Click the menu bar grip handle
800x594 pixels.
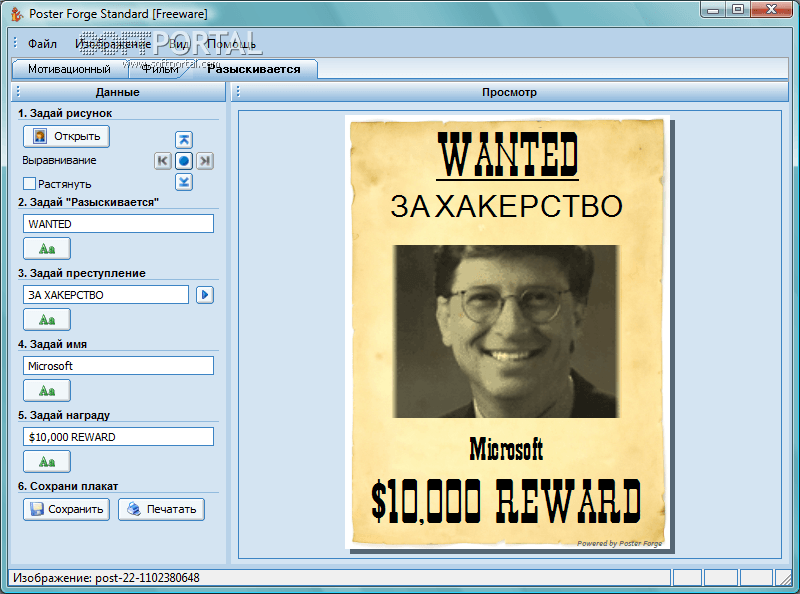(15, 42)
